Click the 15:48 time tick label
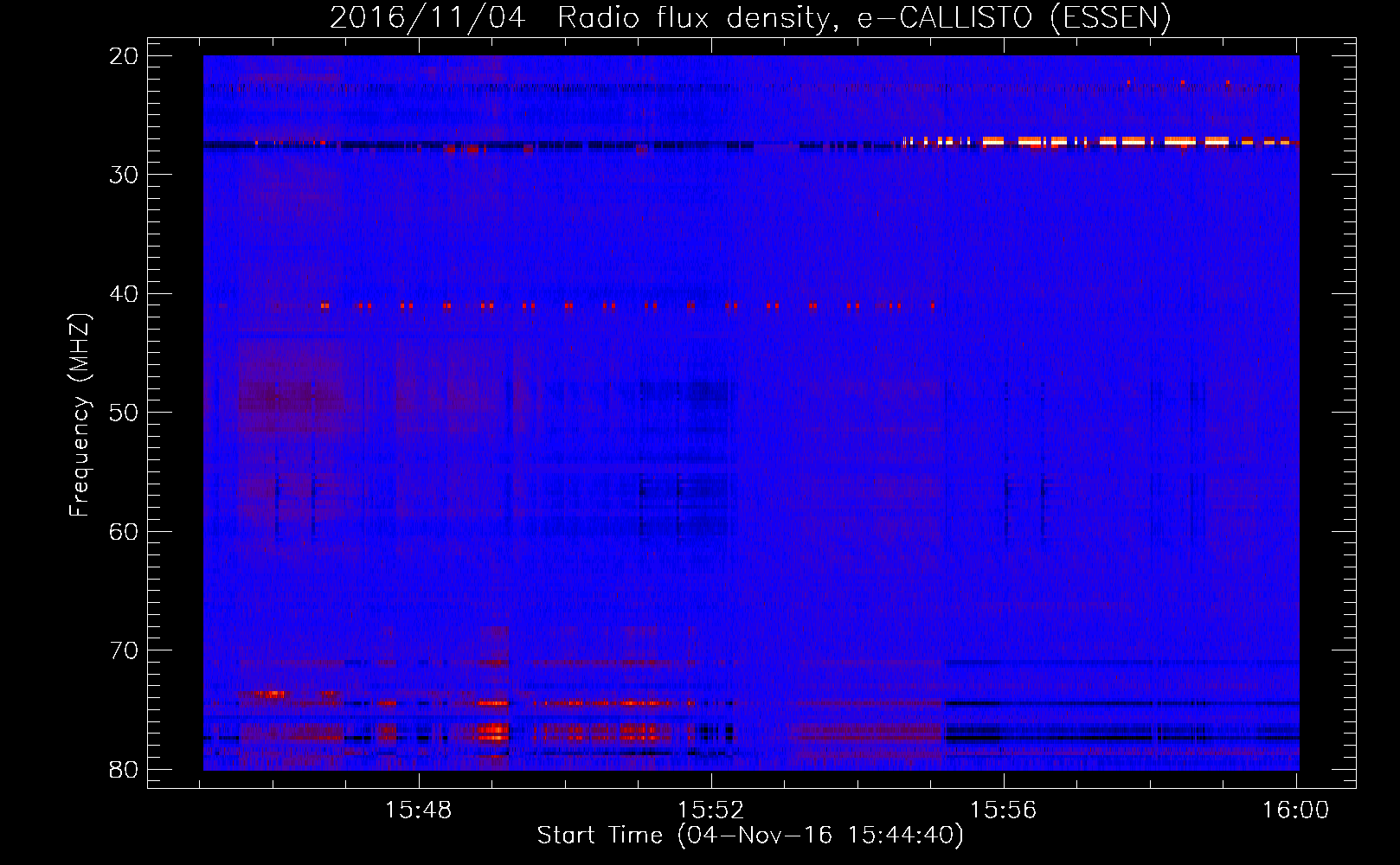Screen dimensions: 1400x865 (x=419, y=811)
